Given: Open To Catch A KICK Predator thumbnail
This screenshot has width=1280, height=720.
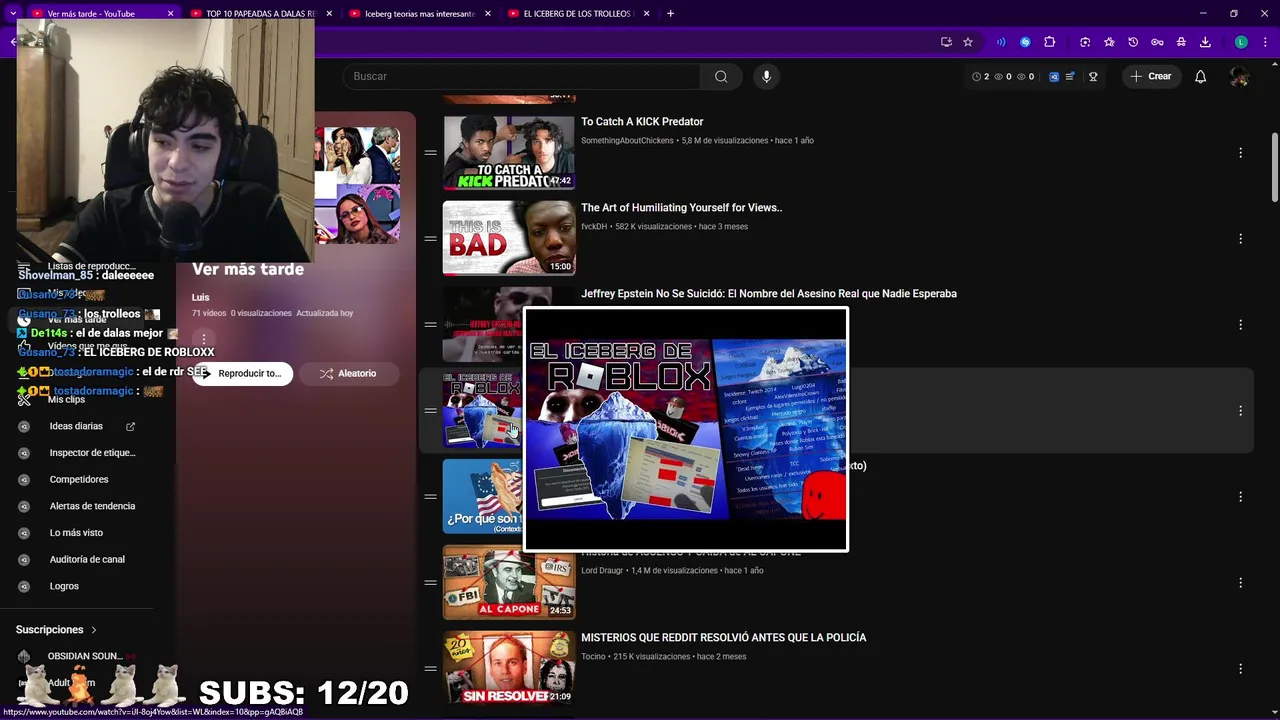Looking at the screenshot, I should [509, 153].
